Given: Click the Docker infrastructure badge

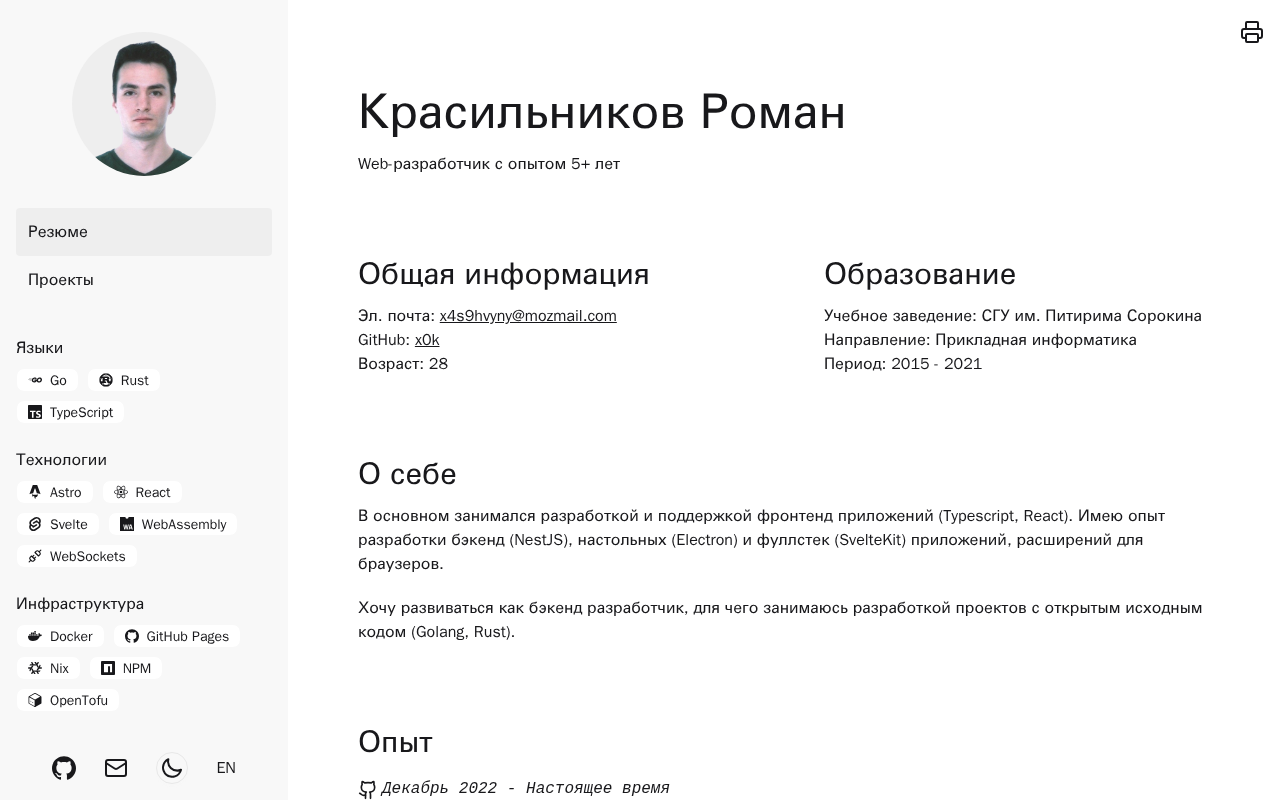Looking at the screenshot, I should click(61, 636).
